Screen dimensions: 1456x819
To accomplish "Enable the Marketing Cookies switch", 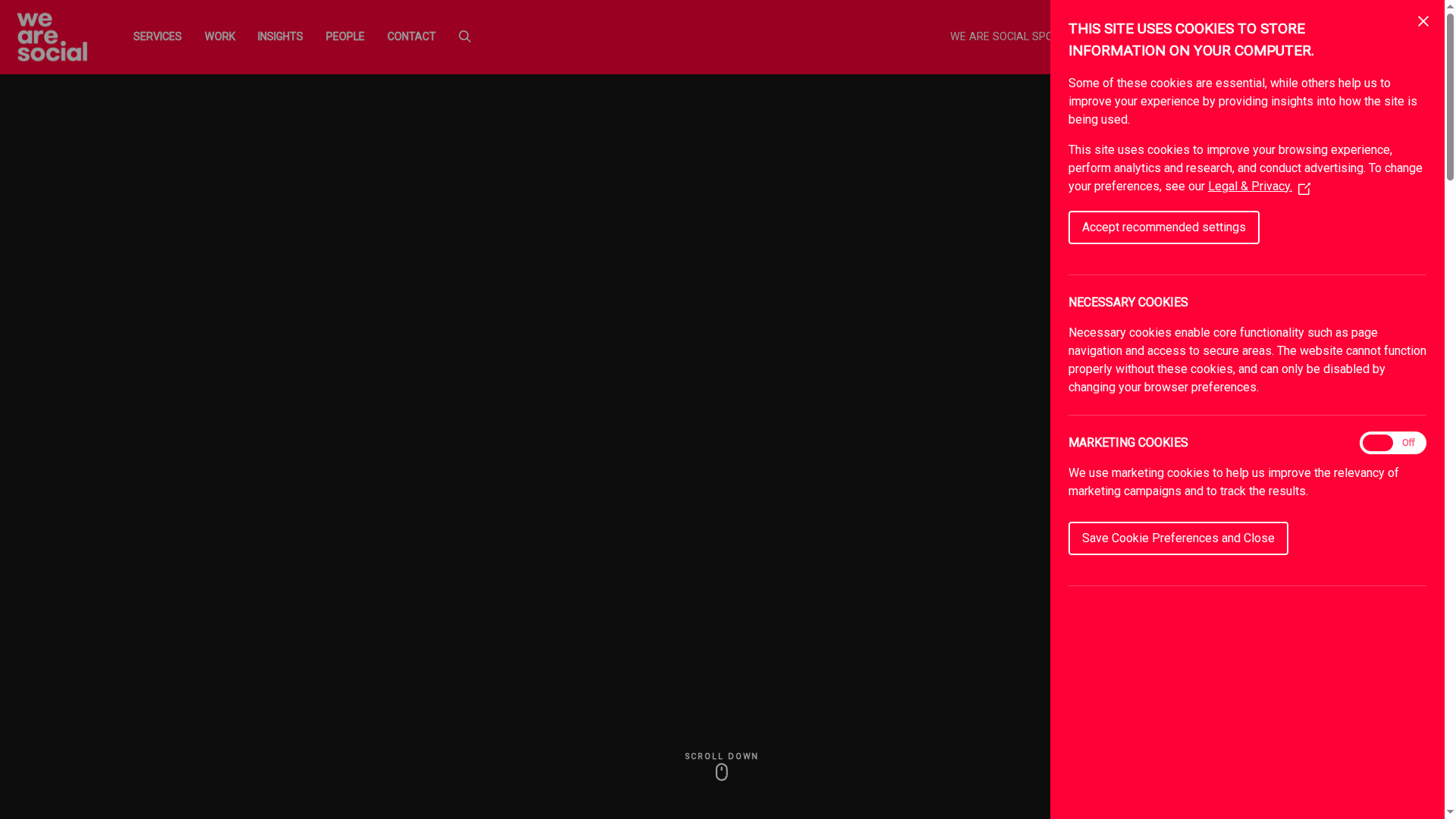I will click(x=1393, y=443).
